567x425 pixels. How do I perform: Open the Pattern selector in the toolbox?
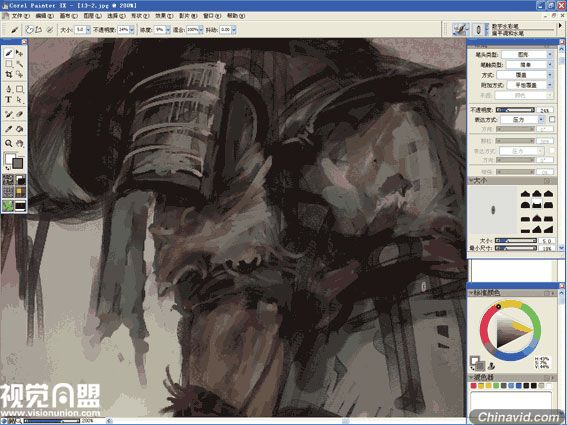click(x=8, y=192)
